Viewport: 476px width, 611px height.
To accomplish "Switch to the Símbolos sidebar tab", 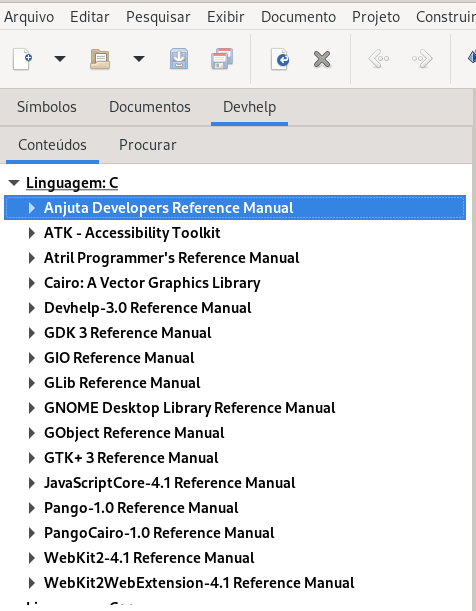I will click(x=47, y=107).
